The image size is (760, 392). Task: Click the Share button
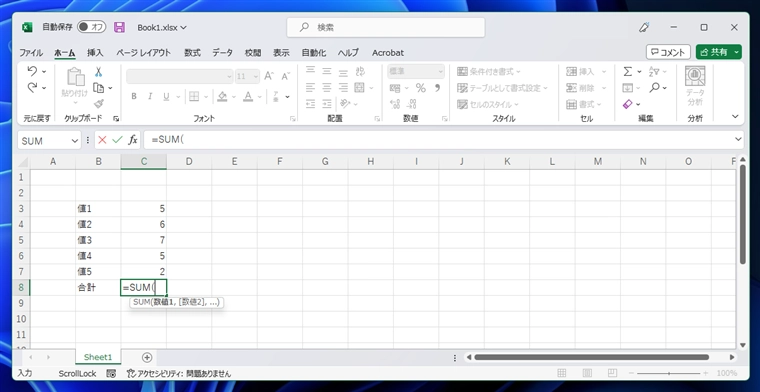pyautogui.click(x=713, y=52)
